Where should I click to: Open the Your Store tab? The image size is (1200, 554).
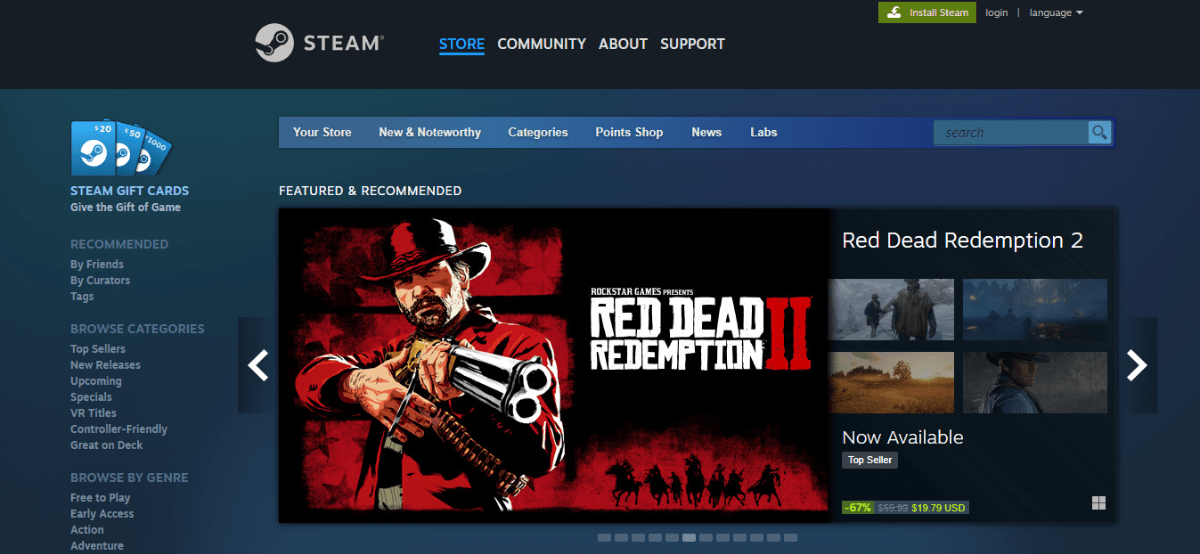point(322,132)
